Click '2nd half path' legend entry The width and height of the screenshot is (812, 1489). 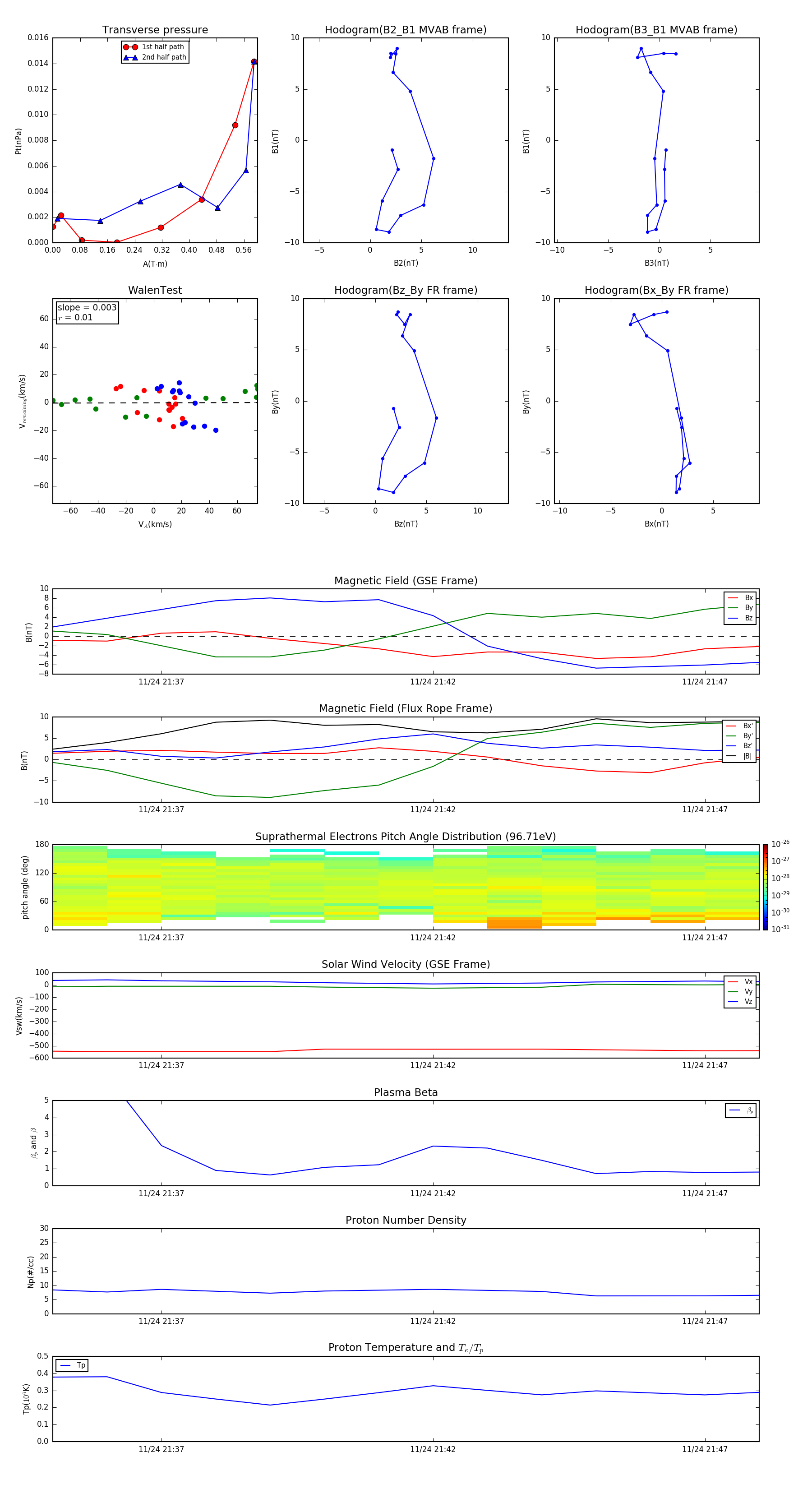(x=154, y=57)
